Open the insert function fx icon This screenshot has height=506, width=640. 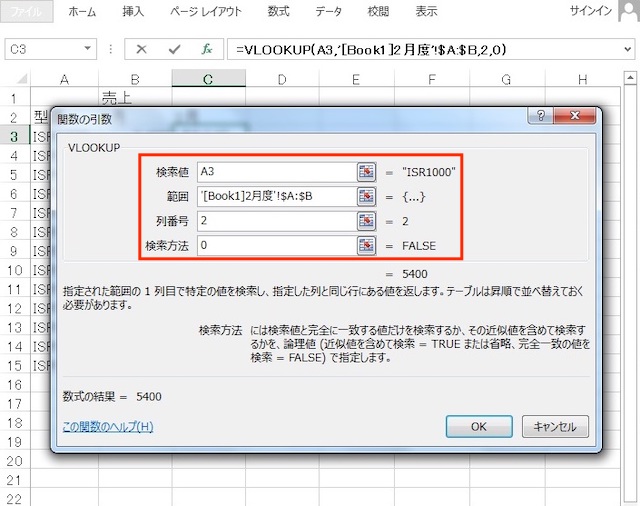[207, 49]
